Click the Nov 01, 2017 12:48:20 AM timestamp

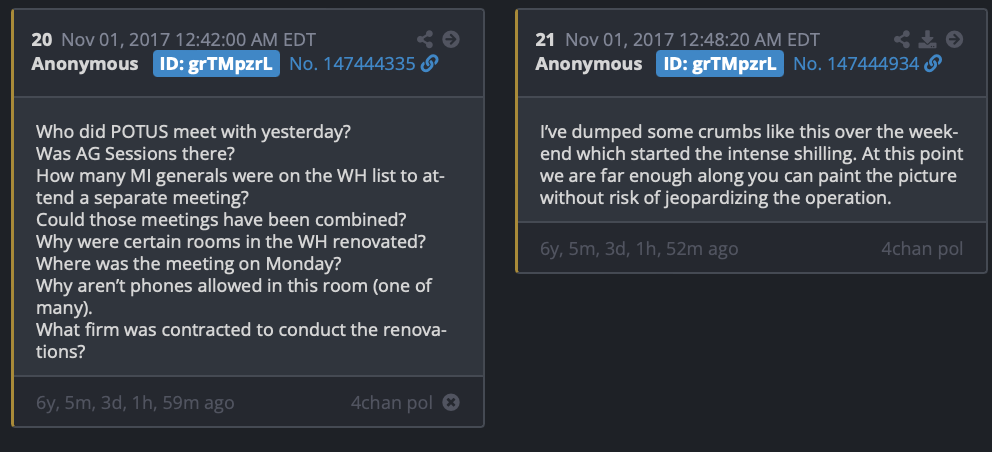[692, 40]
